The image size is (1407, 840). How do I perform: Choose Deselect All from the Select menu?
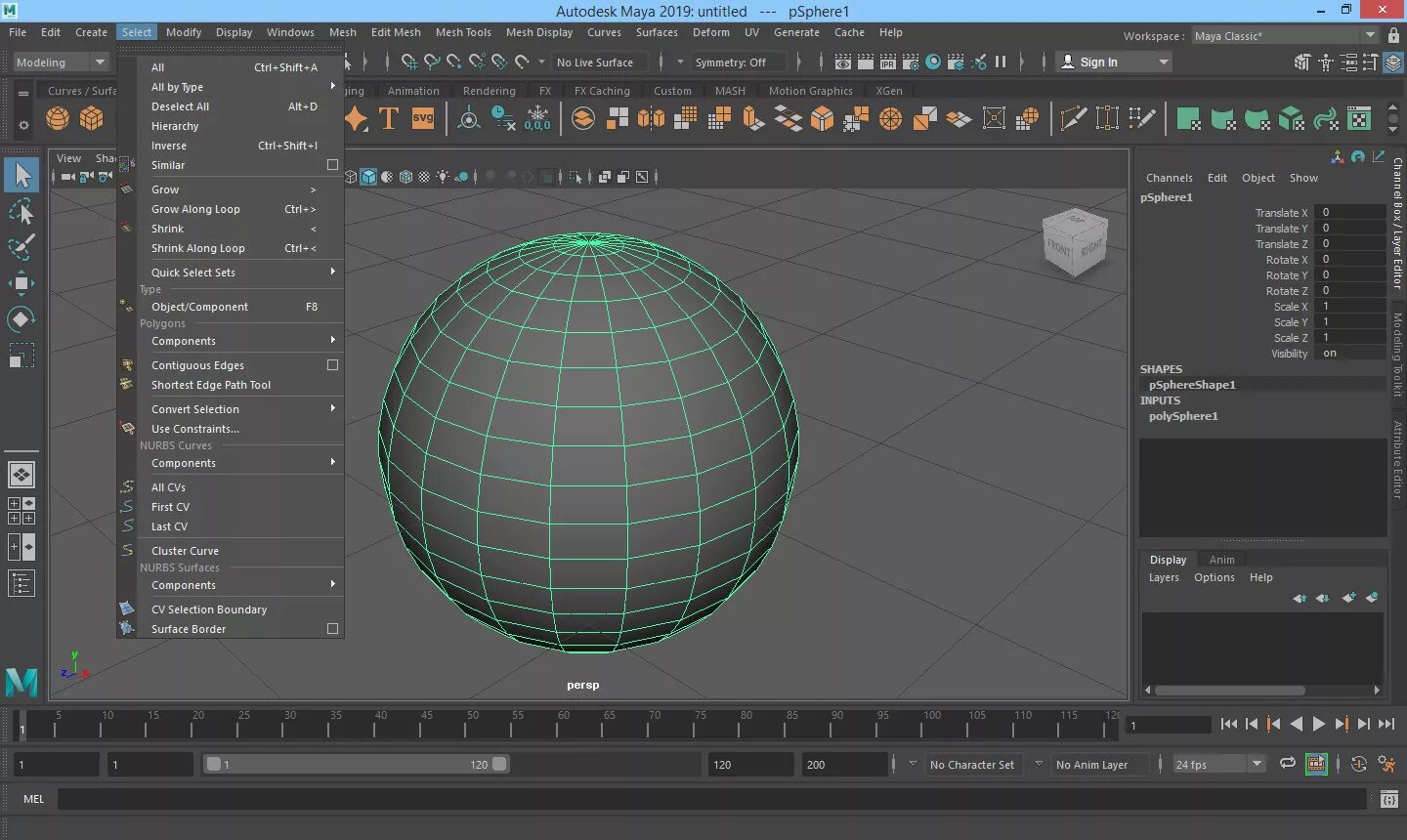click(181, 106)
